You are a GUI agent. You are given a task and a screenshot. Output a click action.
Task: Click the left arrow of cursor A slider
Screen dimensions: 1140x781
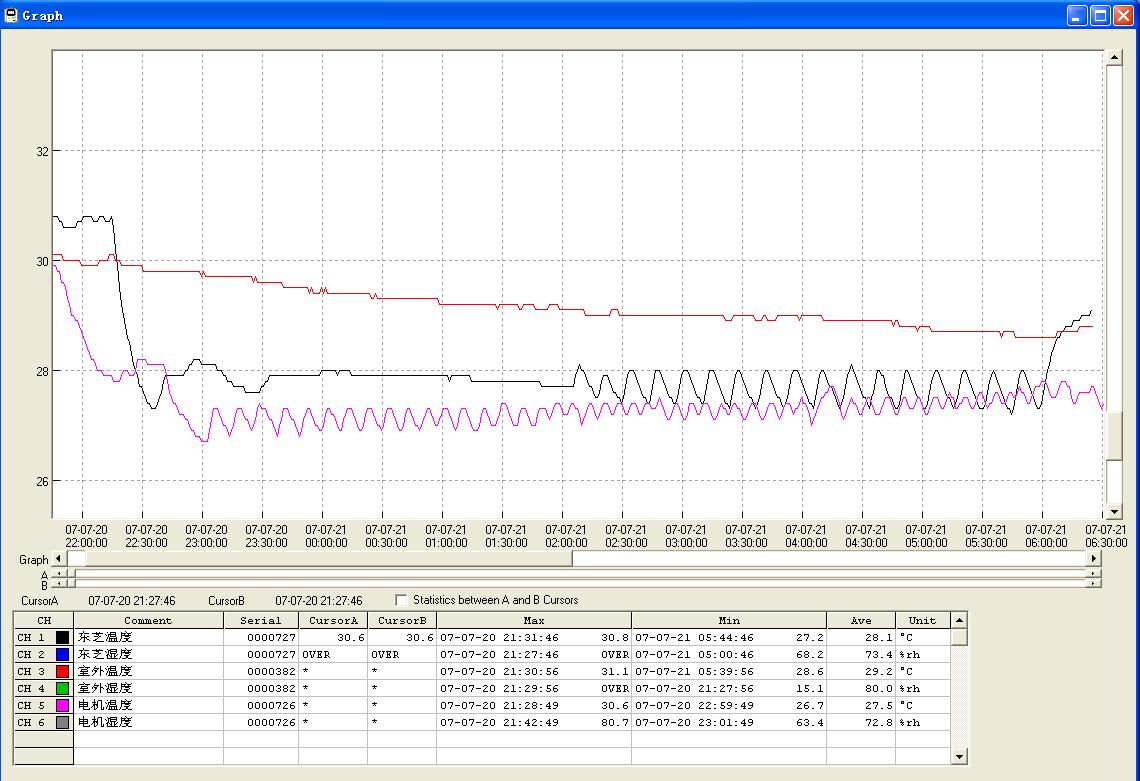[58, 575]
